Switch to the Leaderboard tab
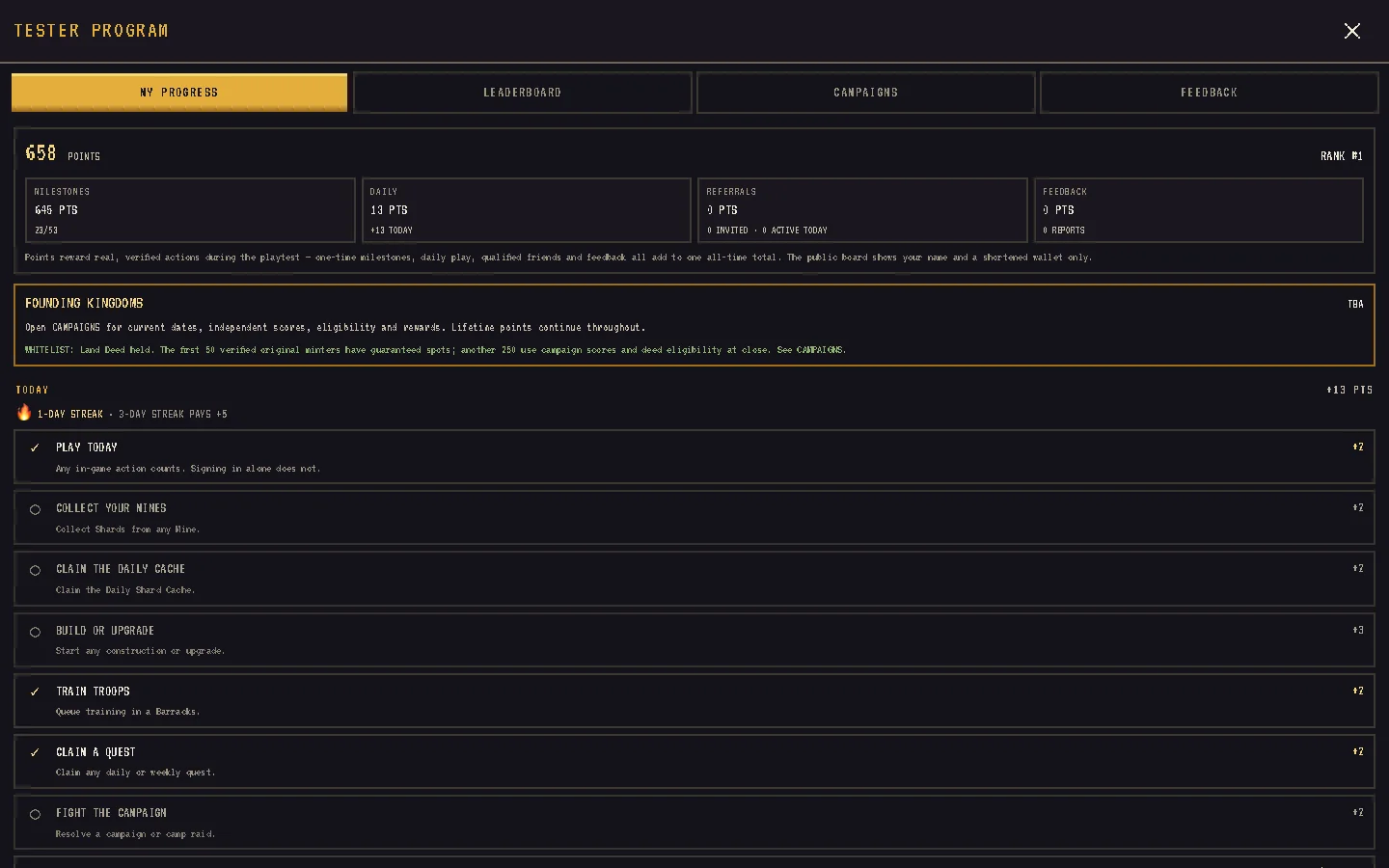Screen dimensions: 1389x868 [x=523, y=93]
